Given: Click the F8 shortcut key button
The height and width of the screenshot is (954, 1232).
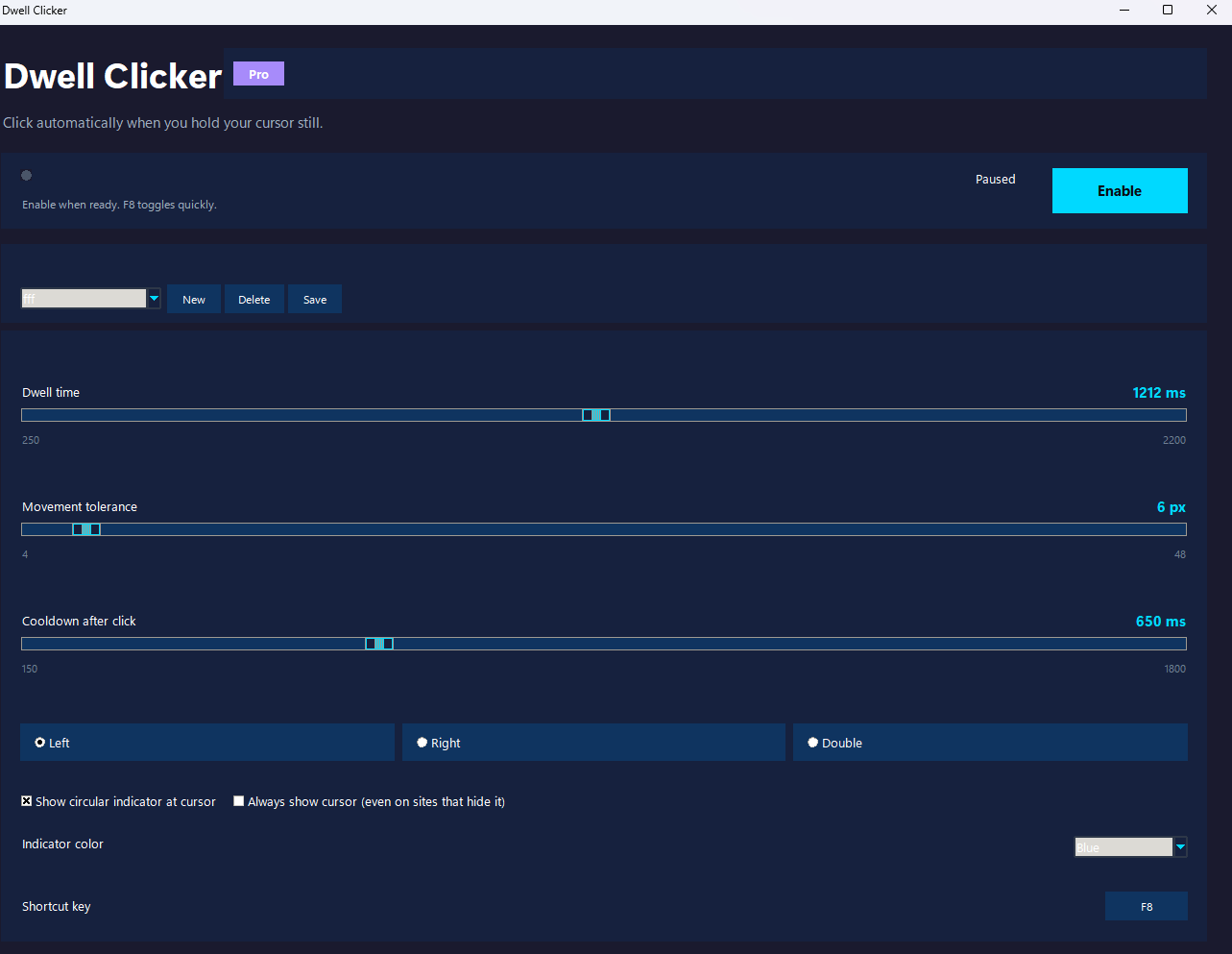Looking at the screenshot, I should [x=1147, y=907].
